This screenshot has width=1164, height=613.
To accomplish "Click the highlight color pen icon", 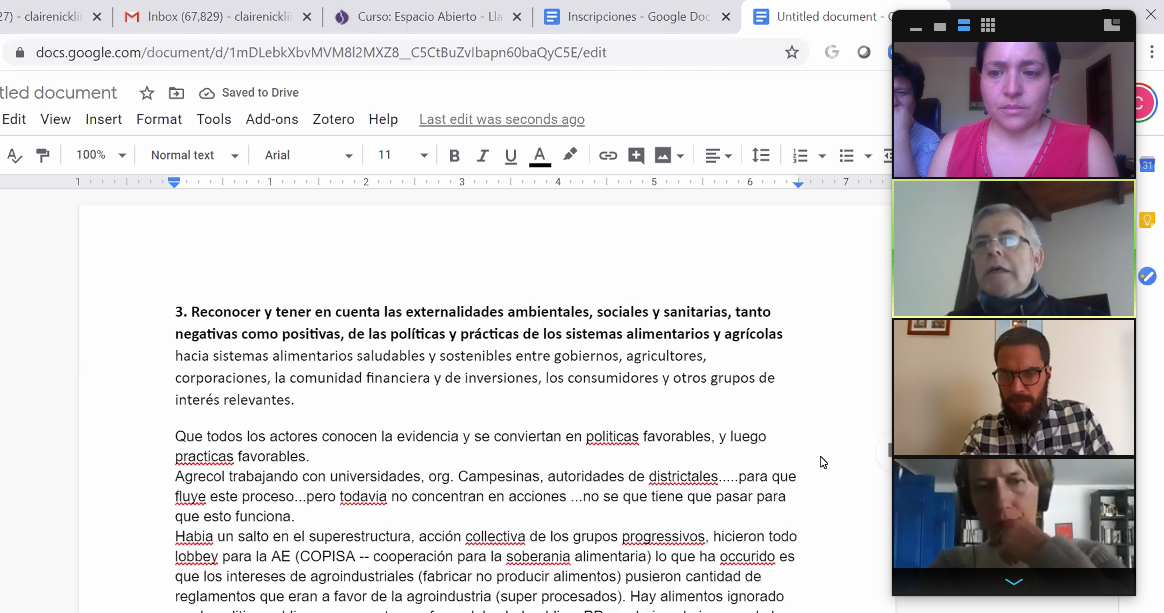I will pos(570,155).
